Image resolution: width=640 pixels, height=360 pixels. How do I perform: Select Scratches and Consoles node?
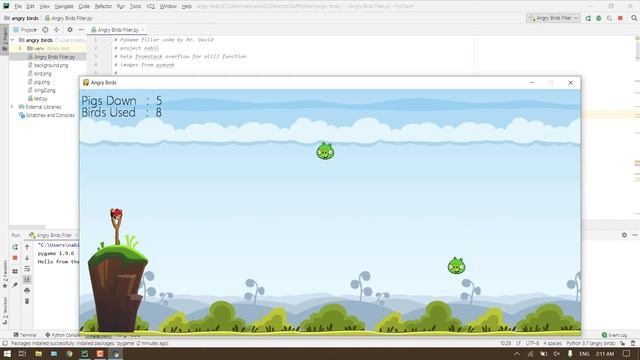tap(47, 116)
